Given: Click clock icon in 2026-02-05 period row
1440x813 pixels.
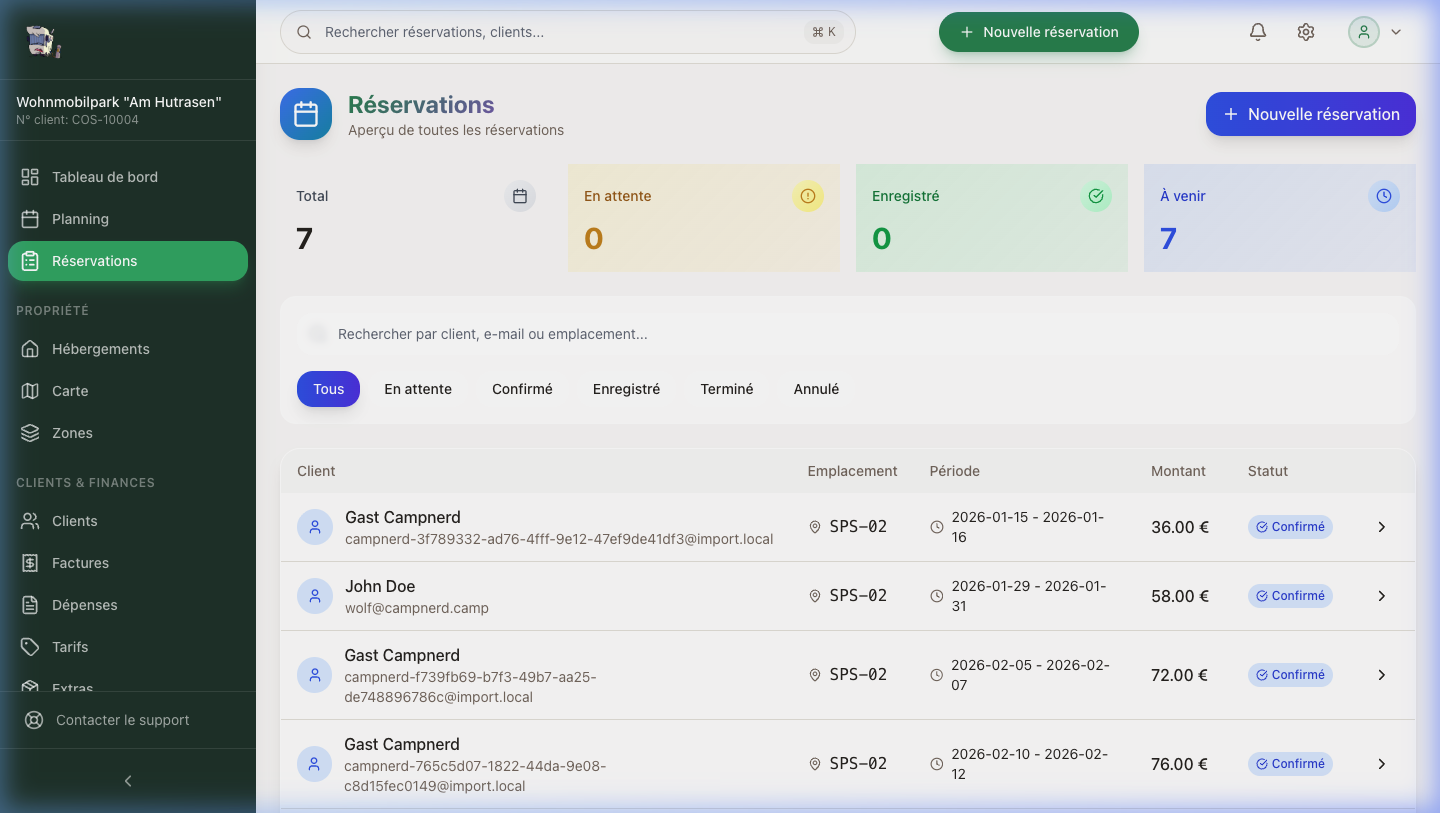Looking at the screenshot, I should [x=937, y=675].
